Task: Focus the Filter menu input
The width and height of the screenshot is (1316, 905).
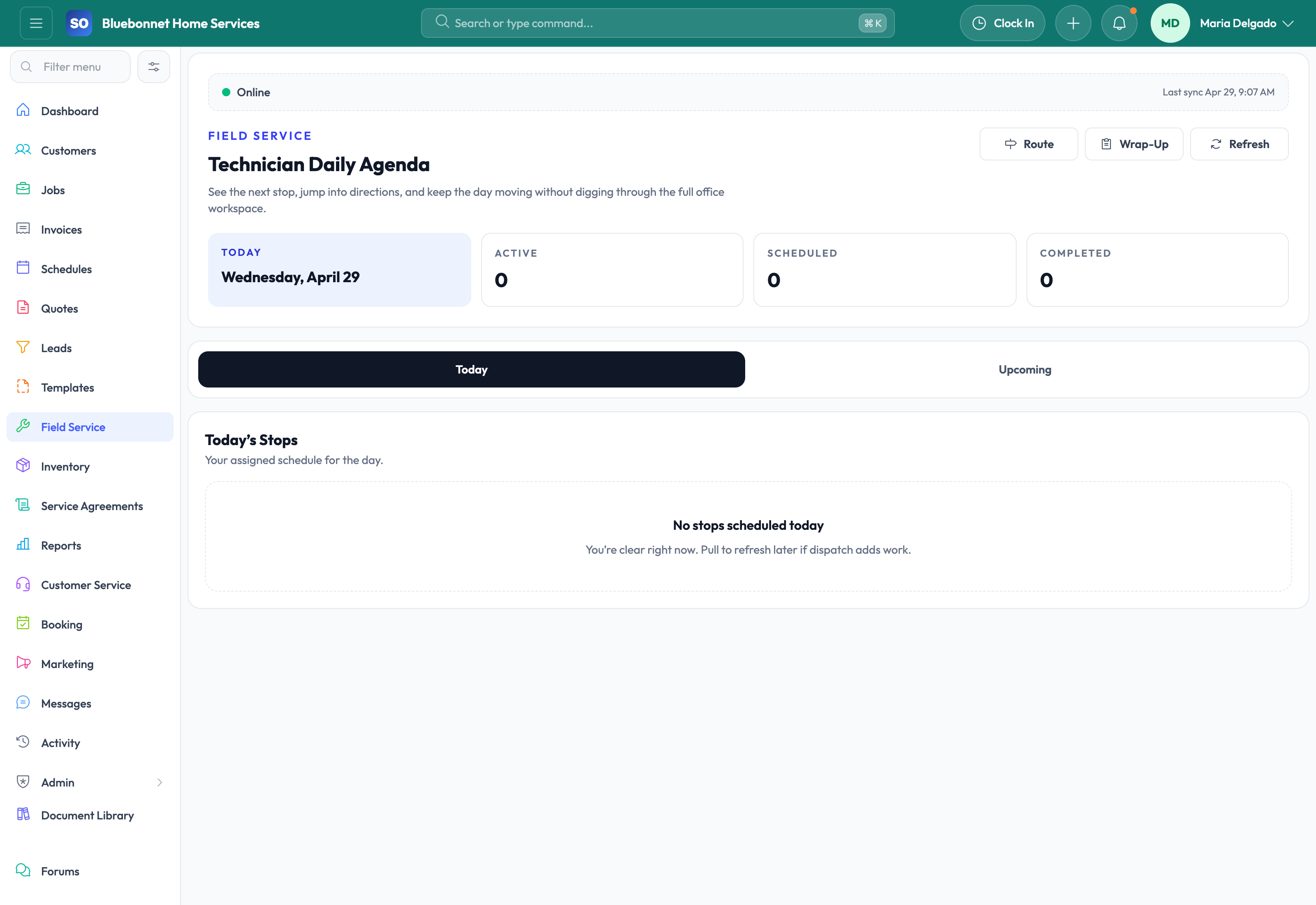Action: (x=70, y=67)
